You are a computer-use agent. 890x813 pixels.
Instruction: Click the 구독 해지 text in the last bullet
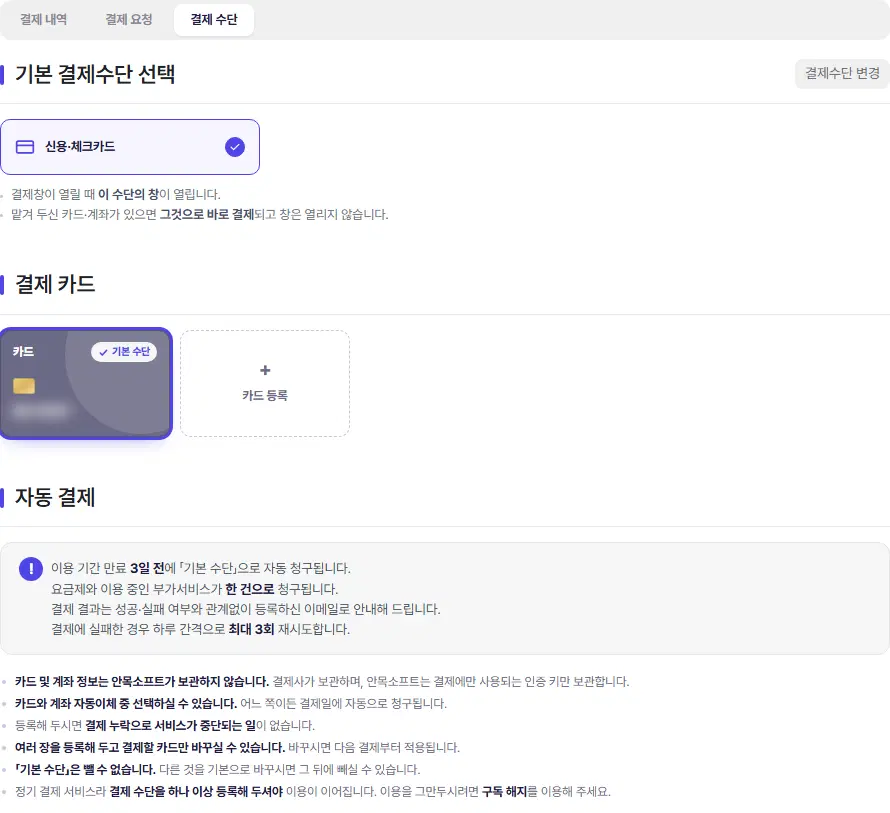(x=504, y=791)
